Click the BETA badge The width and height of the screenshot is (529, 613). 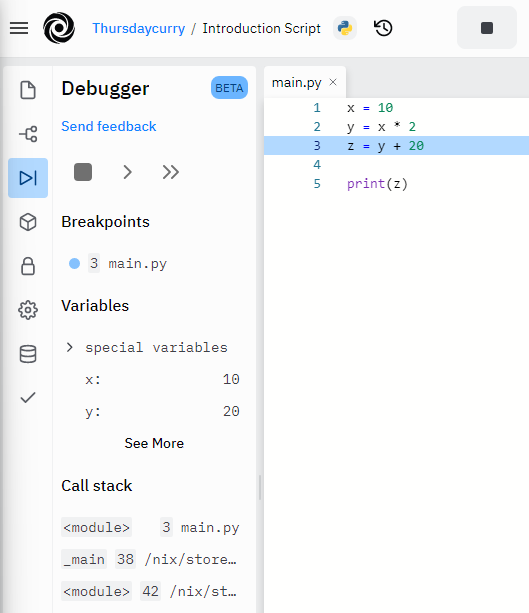[229, 88]
